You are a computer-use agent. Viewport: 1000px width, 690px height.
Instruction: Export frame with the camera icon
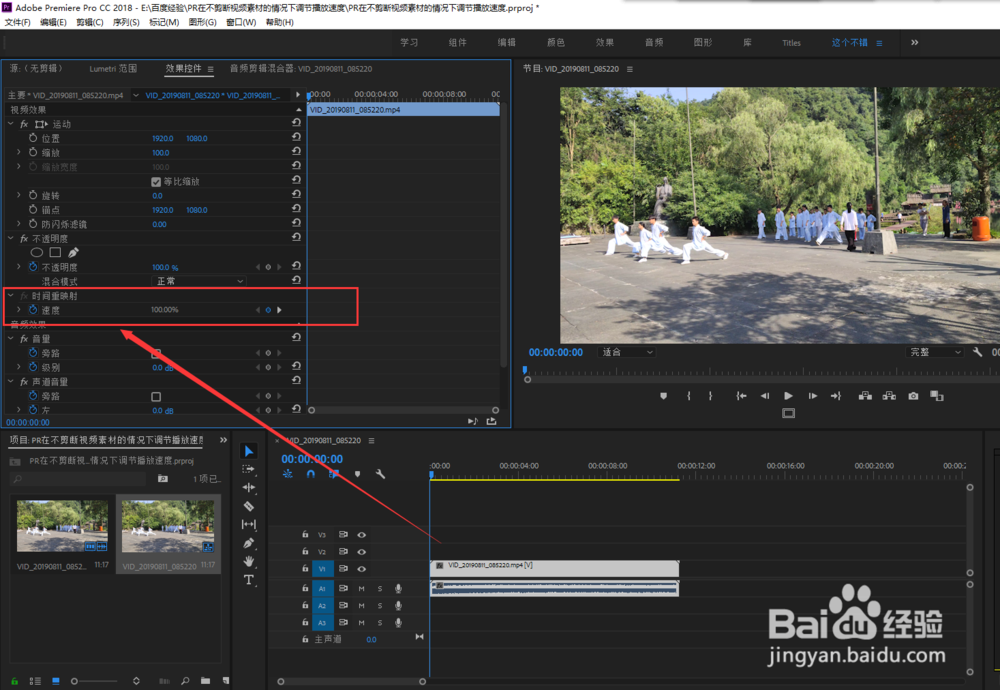click(913, 396)
